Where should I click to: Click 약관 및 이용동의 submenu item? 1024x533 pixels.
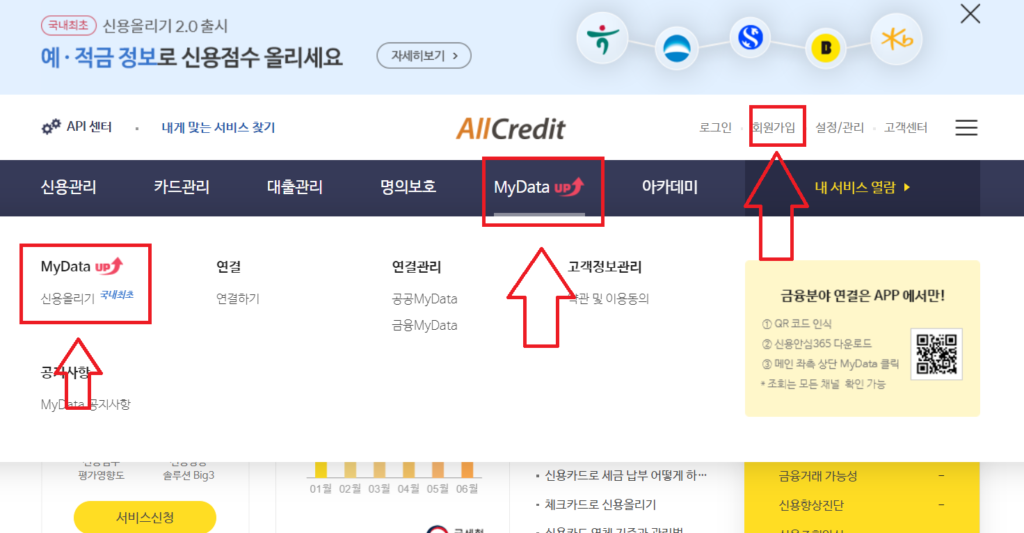(x=609, y=299)
